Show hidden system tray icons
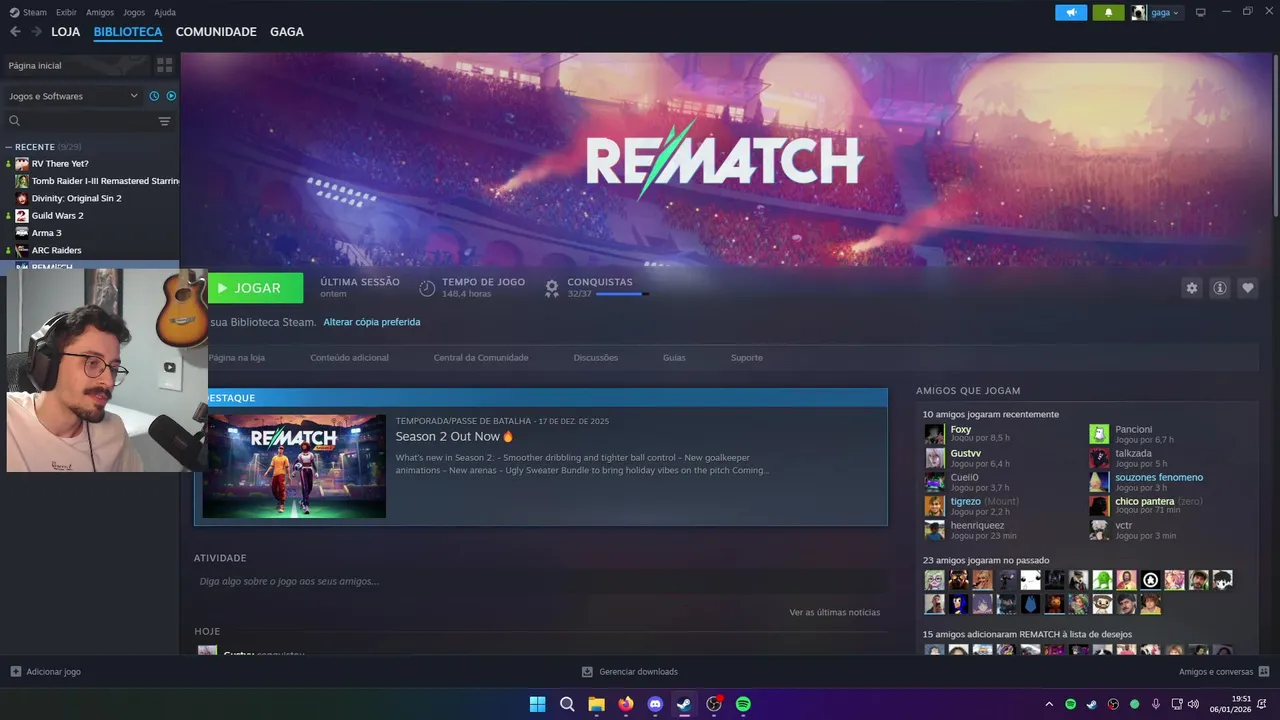Viewport: 1280px width, 720px height. click(1049, 704)
